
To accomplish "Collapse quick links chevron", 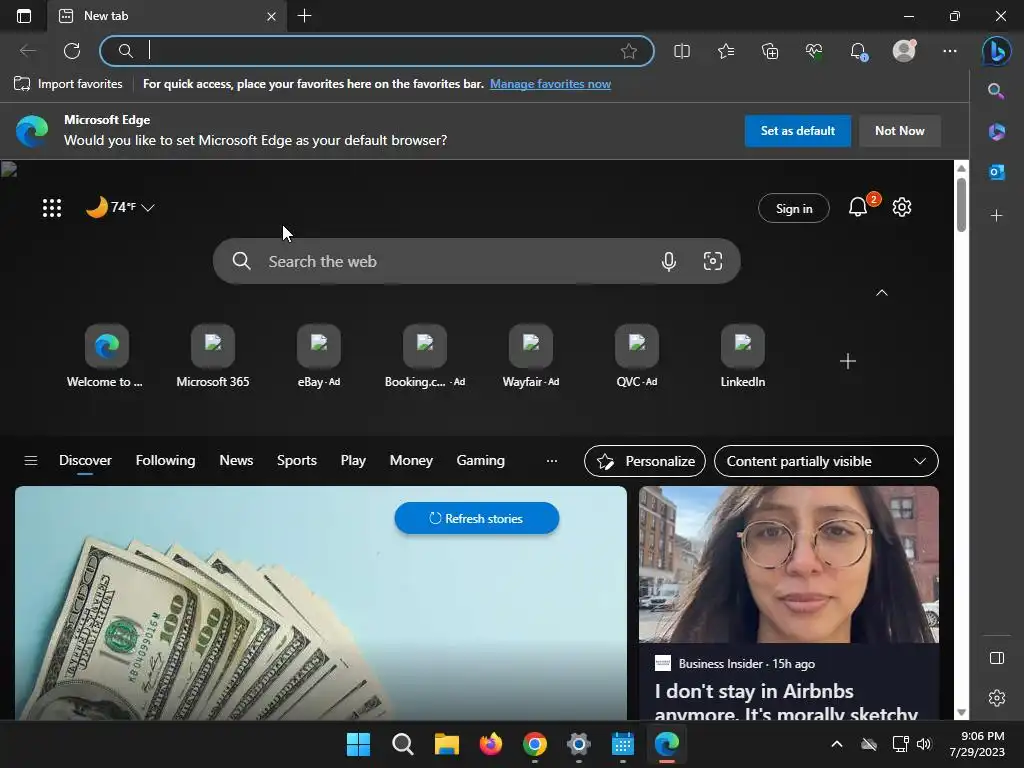I will coord(882,293).
